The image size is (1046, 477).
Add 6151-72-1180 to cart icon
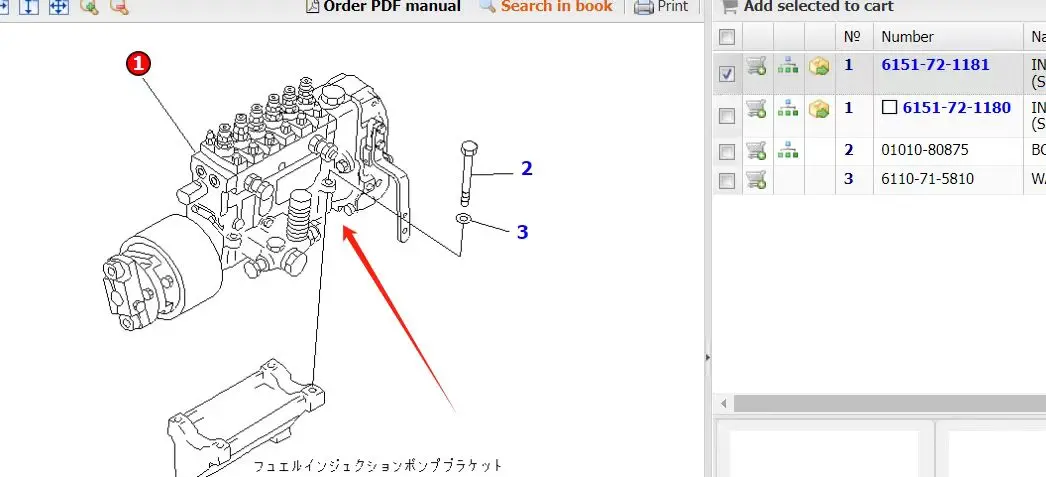(x=756, y=109)
